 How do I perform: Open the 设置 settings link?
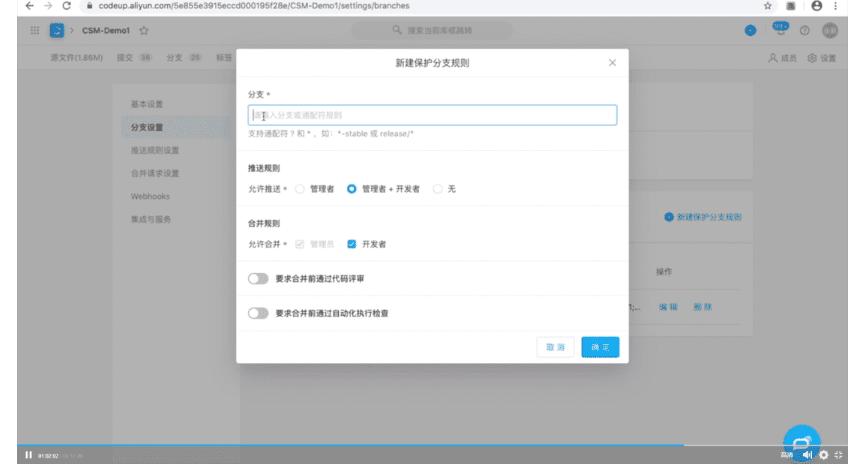point(822,58)
